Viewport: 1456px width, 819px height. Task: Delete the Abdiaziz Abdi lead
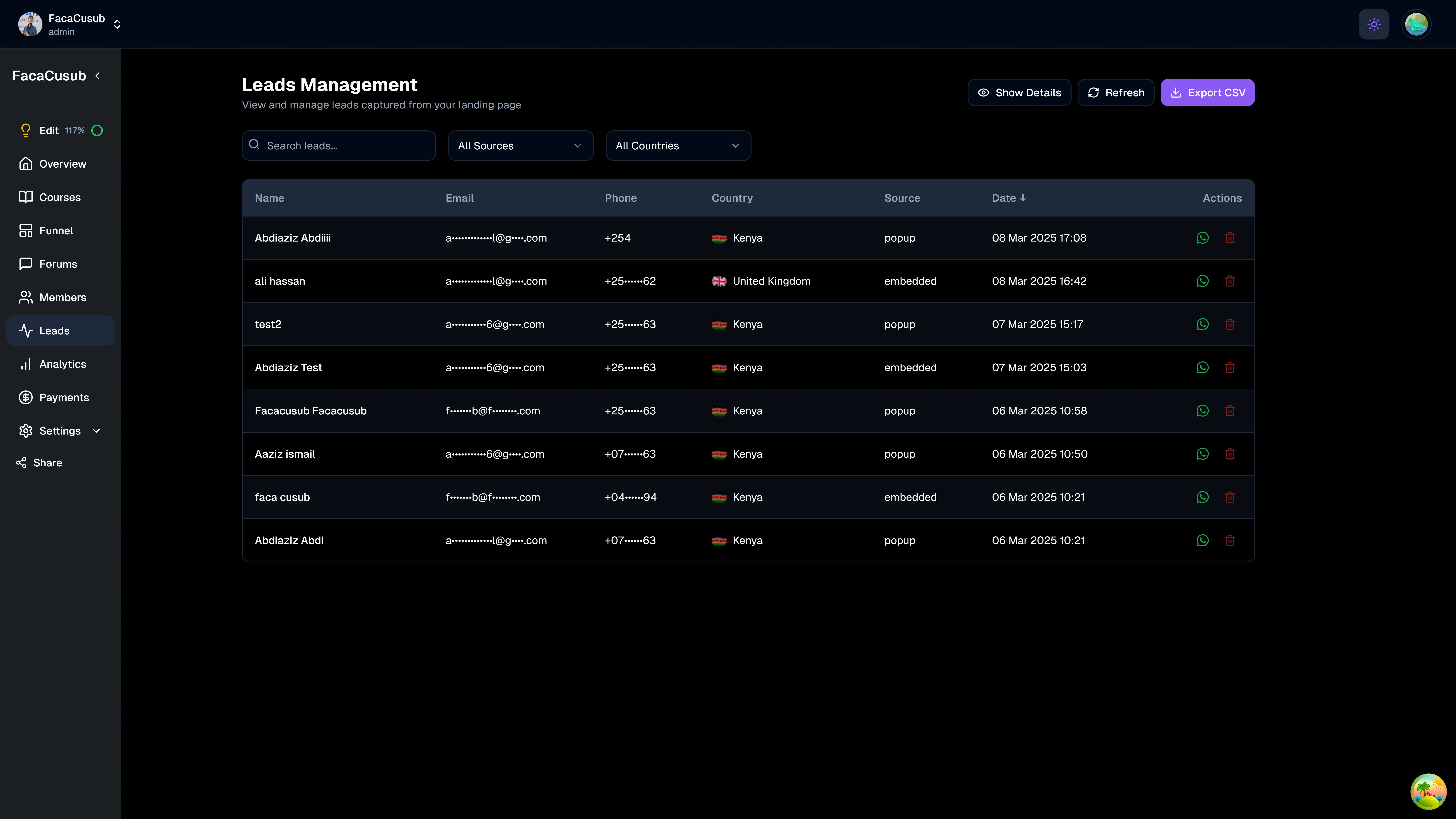point(1230,540)
